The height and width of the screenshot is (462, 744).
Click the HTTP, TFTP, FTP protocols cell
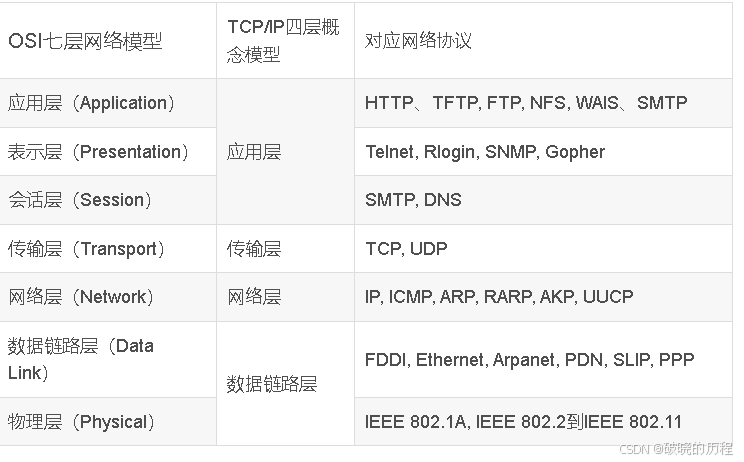click(526, 103)
